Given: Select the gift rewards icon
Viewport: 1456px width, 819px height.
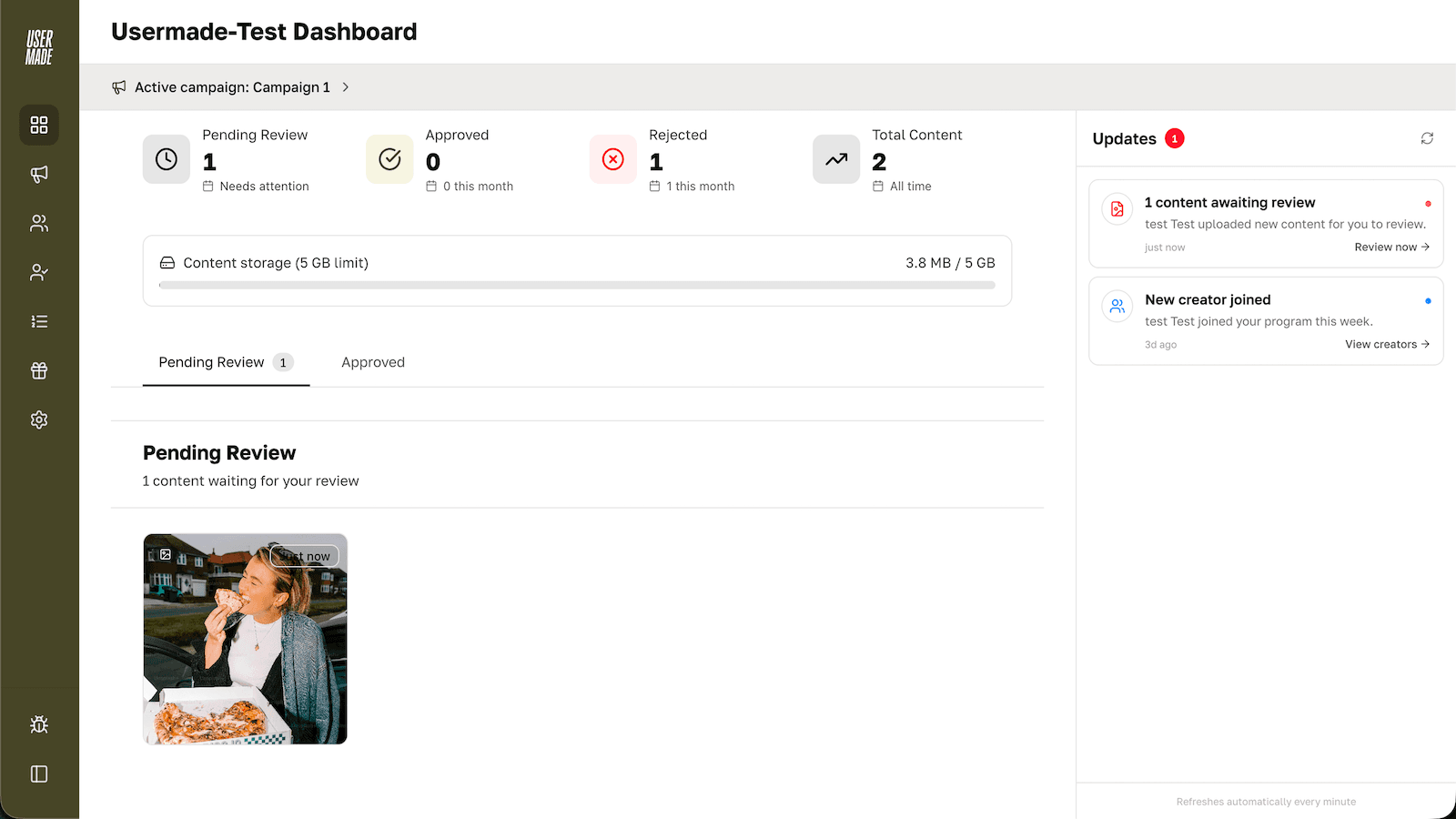Looking at the screenshot, I should (38, 370).
